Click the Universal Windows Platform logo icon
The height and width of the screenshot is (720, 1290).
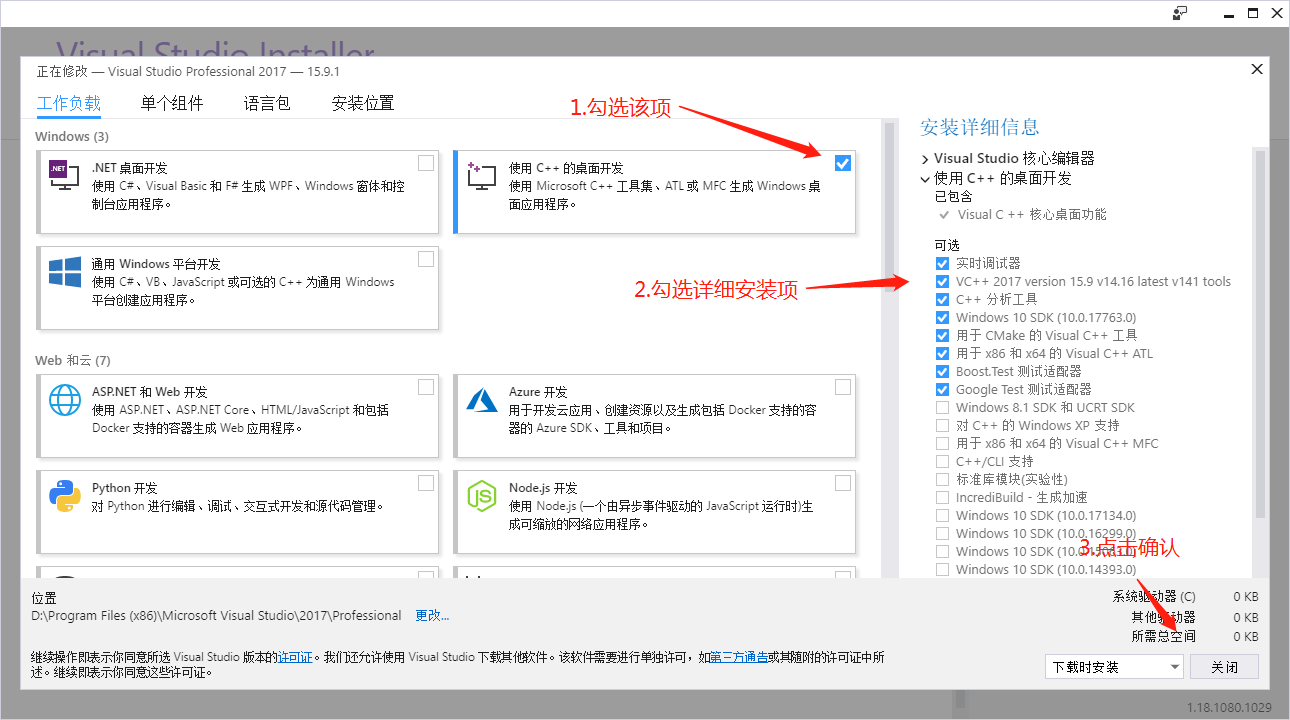(64, 272)
